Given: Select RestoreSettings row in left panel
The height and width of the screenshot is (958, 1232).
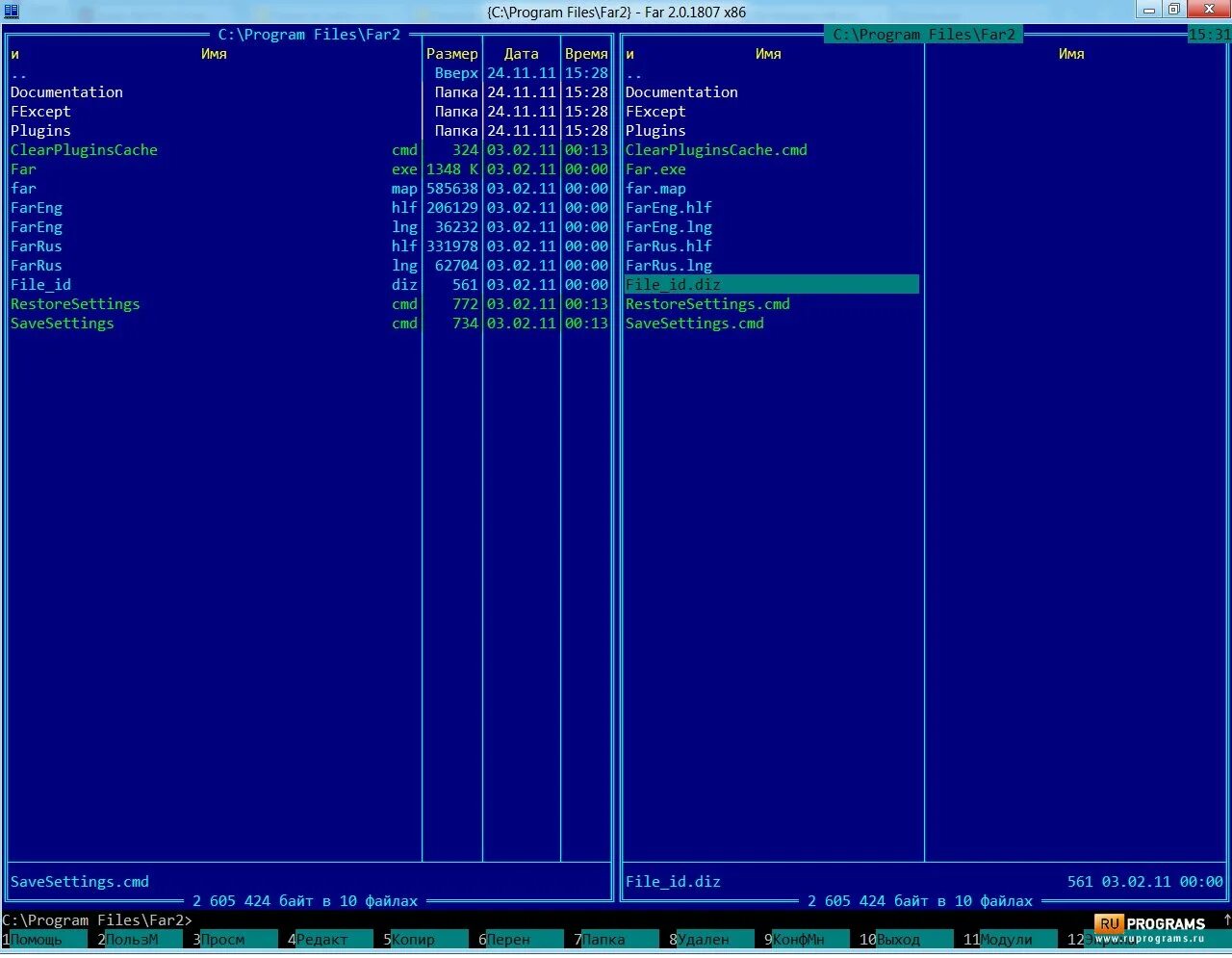Looking at the screenshot, I should [x=308, y=304].
